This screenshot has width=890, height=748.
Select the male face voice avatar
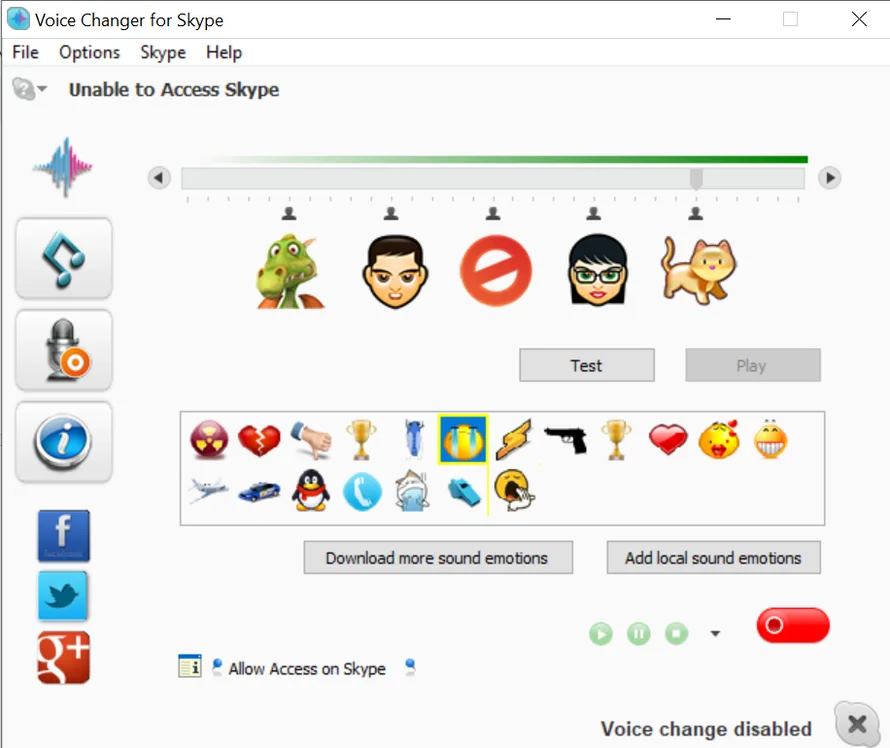395,271
